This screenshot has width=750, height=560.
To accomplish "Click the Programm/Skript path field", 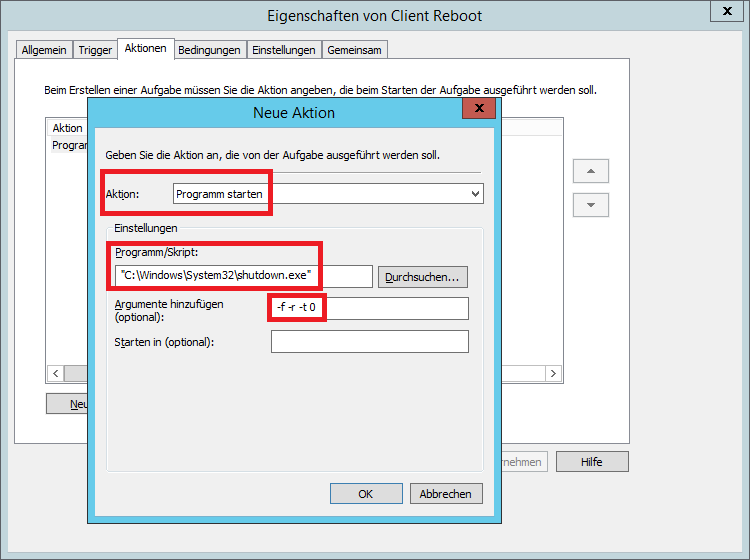I will (x=243, y=275).
